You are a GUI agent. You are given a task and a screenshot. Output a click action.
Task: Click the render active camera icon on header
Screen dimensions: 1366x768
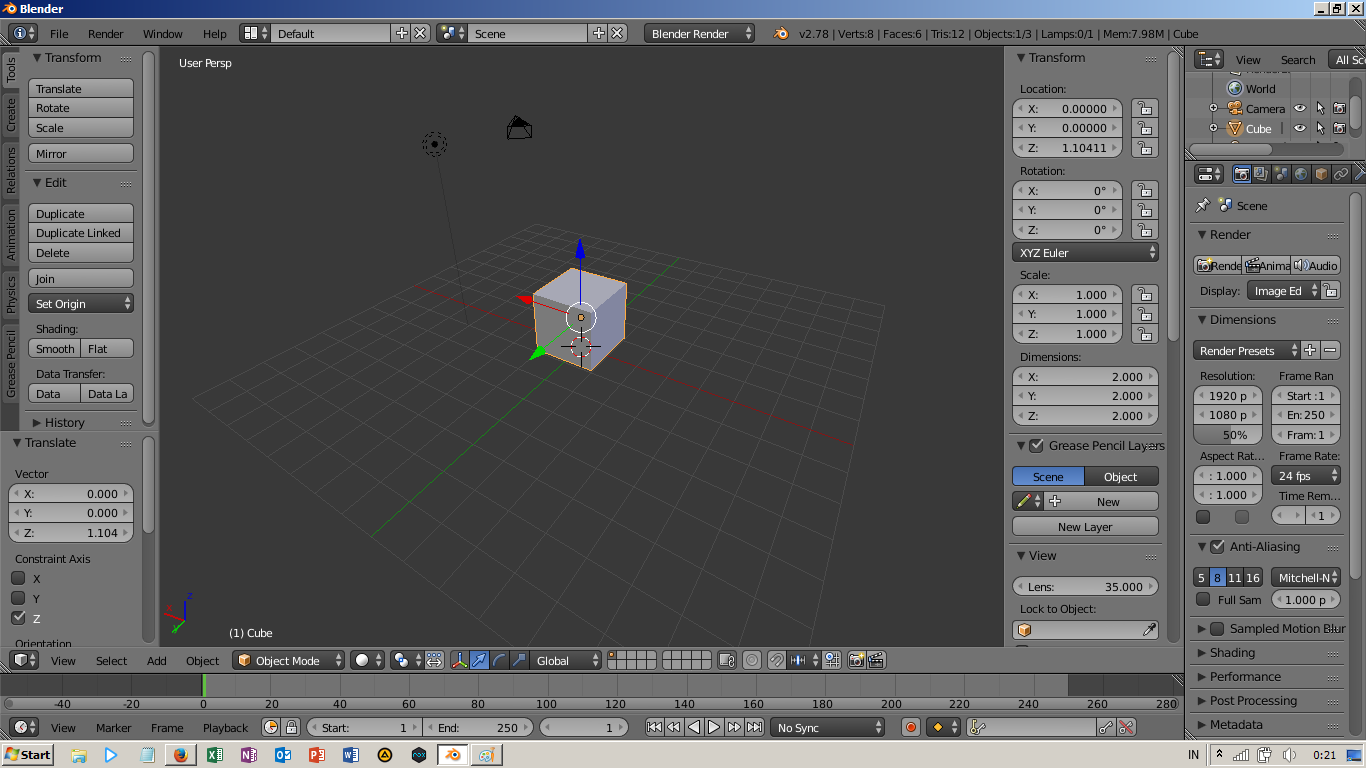[x=855, y=660]
